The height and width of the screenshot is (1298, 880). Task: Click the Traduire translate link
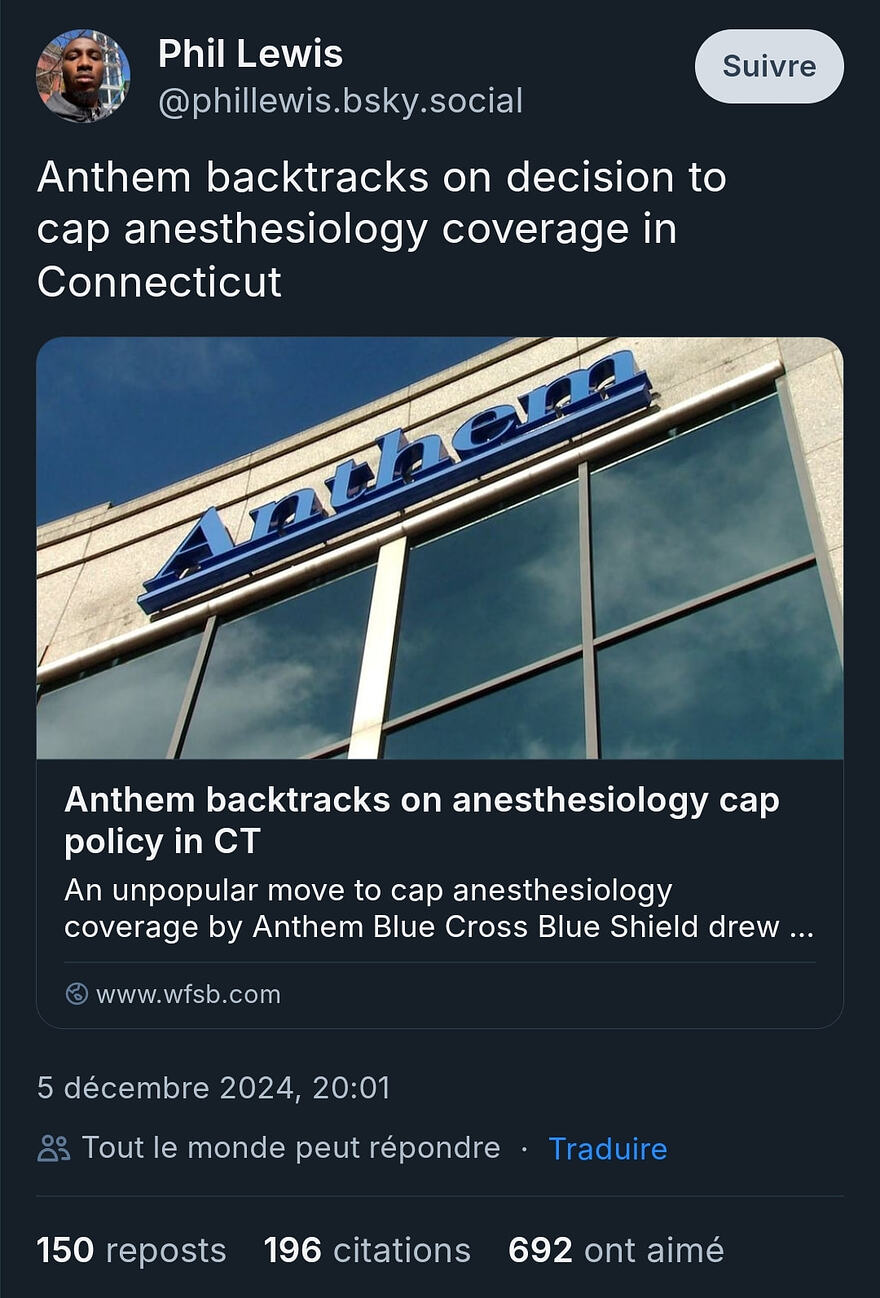pyautogui.click(x=607, y=1148)
